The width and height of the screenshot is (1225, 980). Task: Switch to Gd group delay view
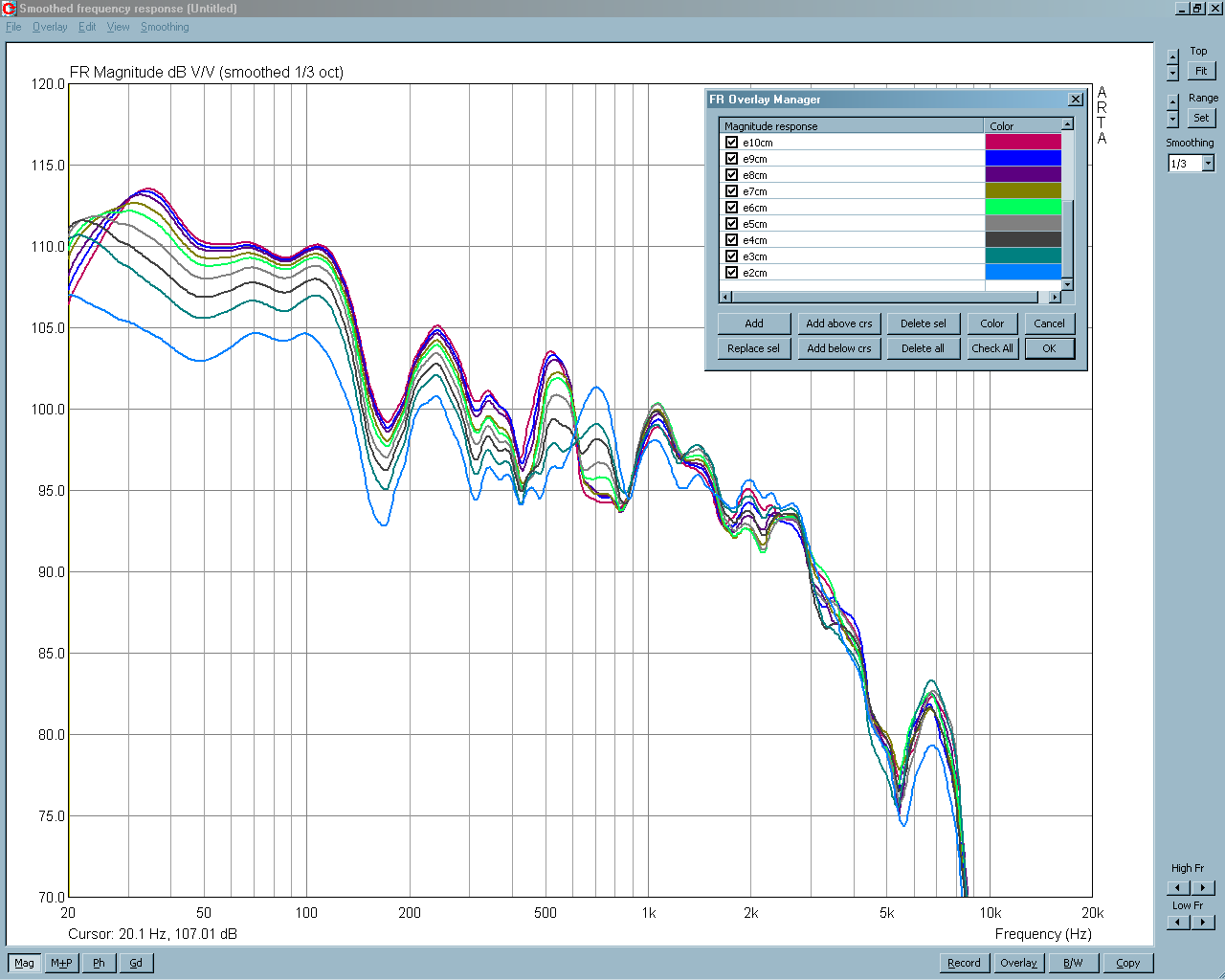tap(136, 963)
